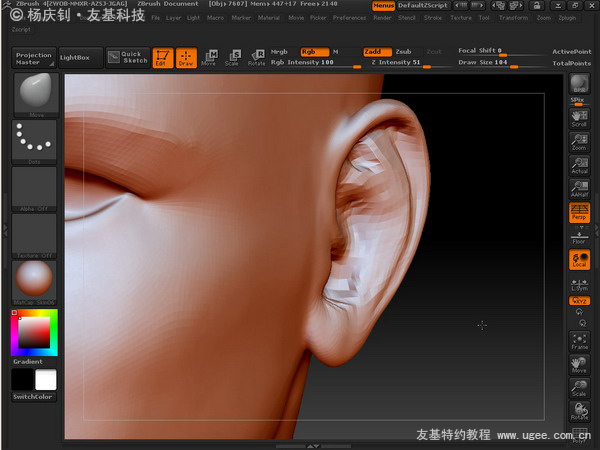Select the Edit mode icon
The width and height of the screenshot is (600, 450).
(163, 58)
